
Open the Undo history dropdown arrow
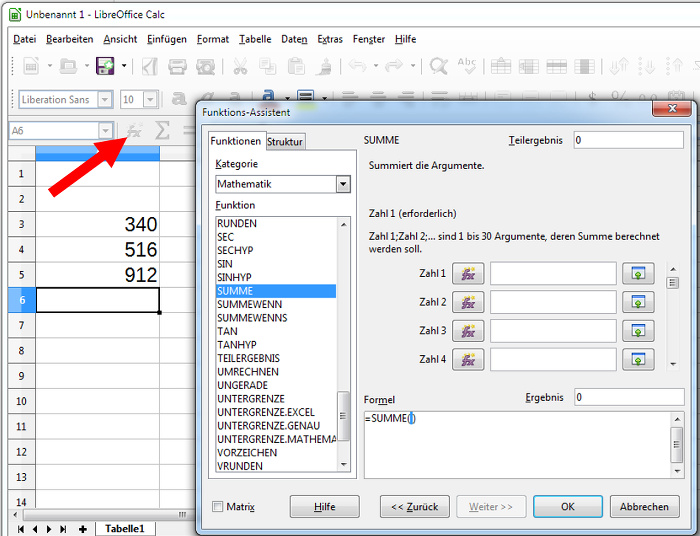tap(376, 66)
